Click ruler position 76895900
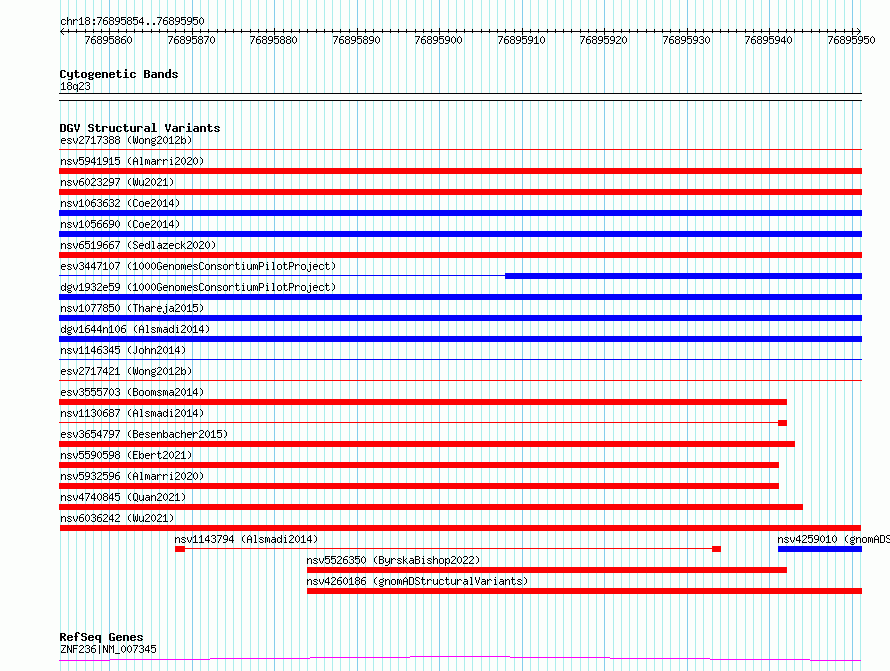Screen dimensions: 890x671 click(439, 40)
